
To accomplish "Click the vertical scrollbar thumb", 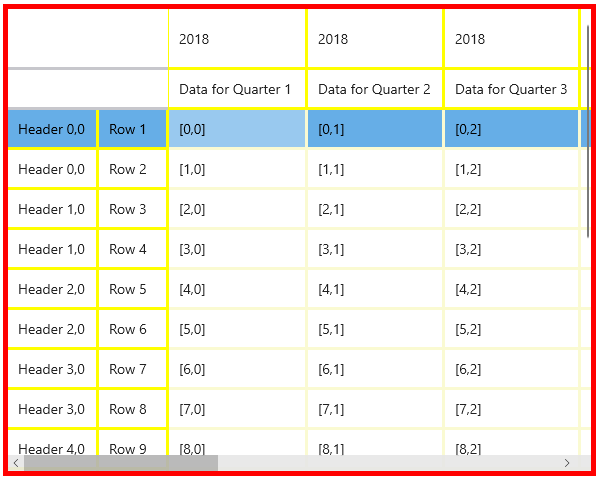I will pyautogui.click(x=587, y=130).
